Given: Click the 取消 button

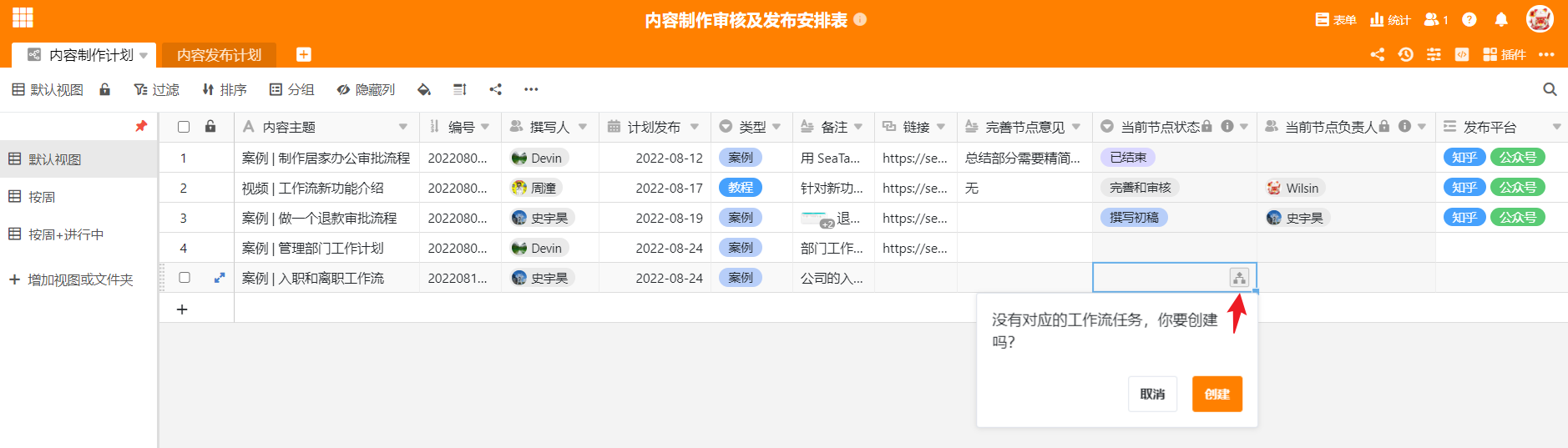Looking at the screenshot, I should tap(1152, 394).
